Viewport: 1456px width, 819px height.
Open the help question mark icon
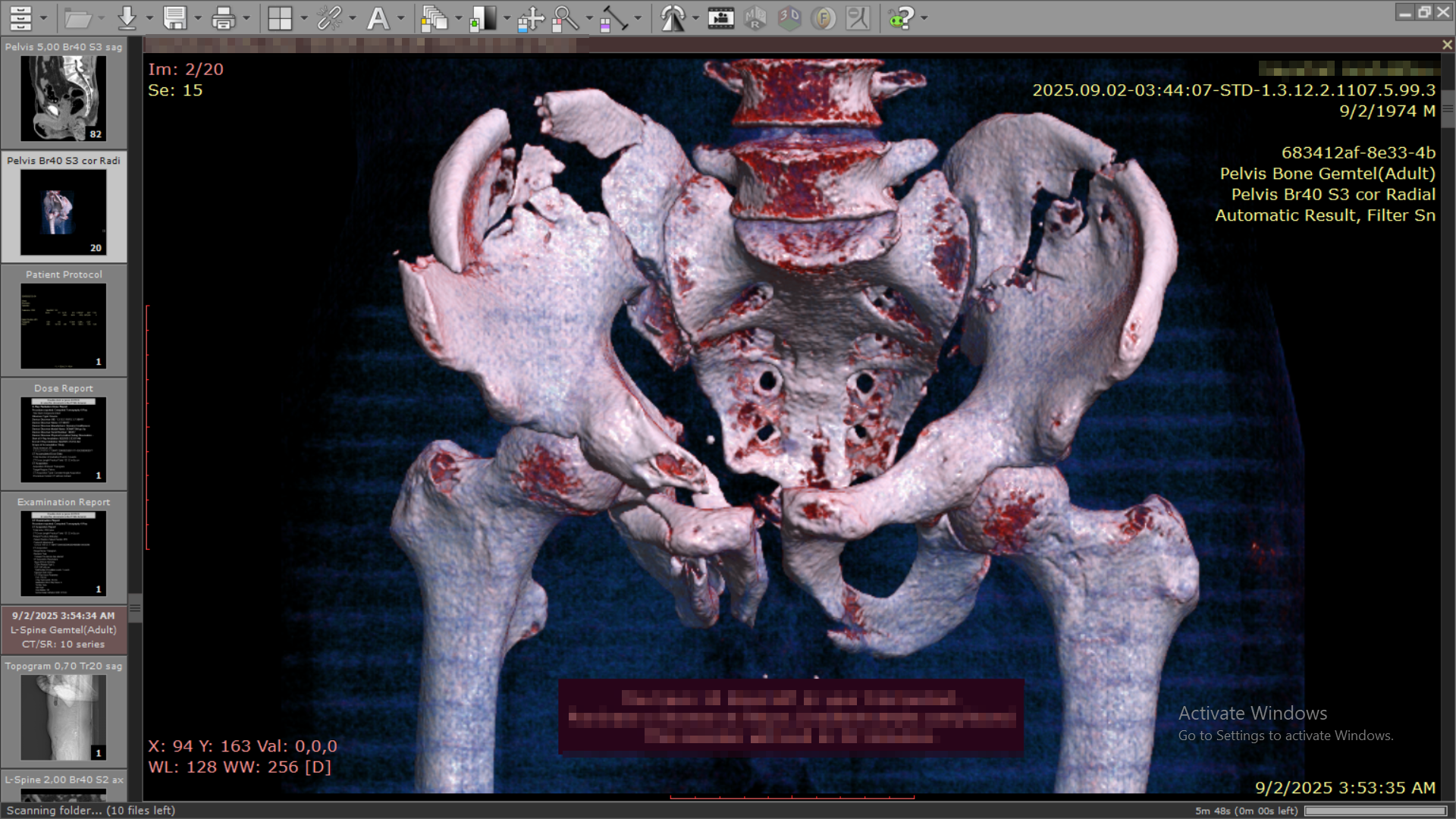click(x=901, y=17)
